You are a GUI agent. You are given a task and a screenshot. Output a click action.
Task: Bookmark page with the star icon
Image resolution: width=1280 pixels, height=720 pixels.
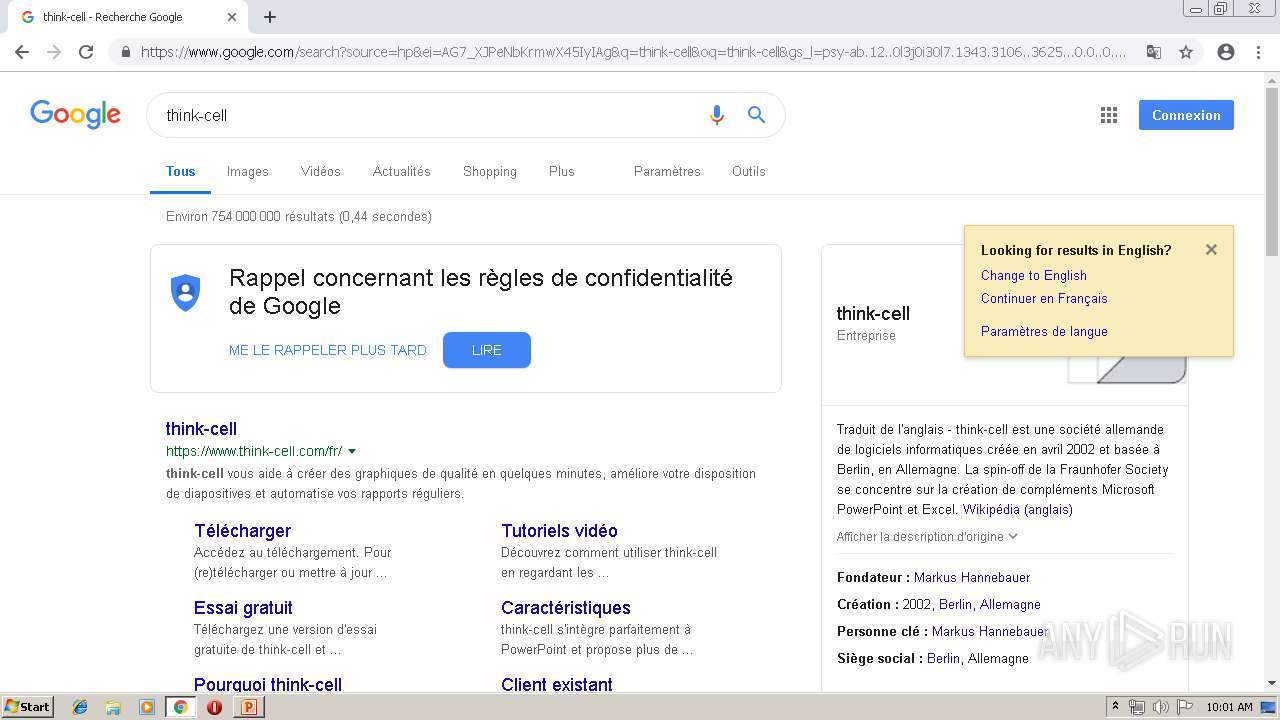[x=1186, y=52]
